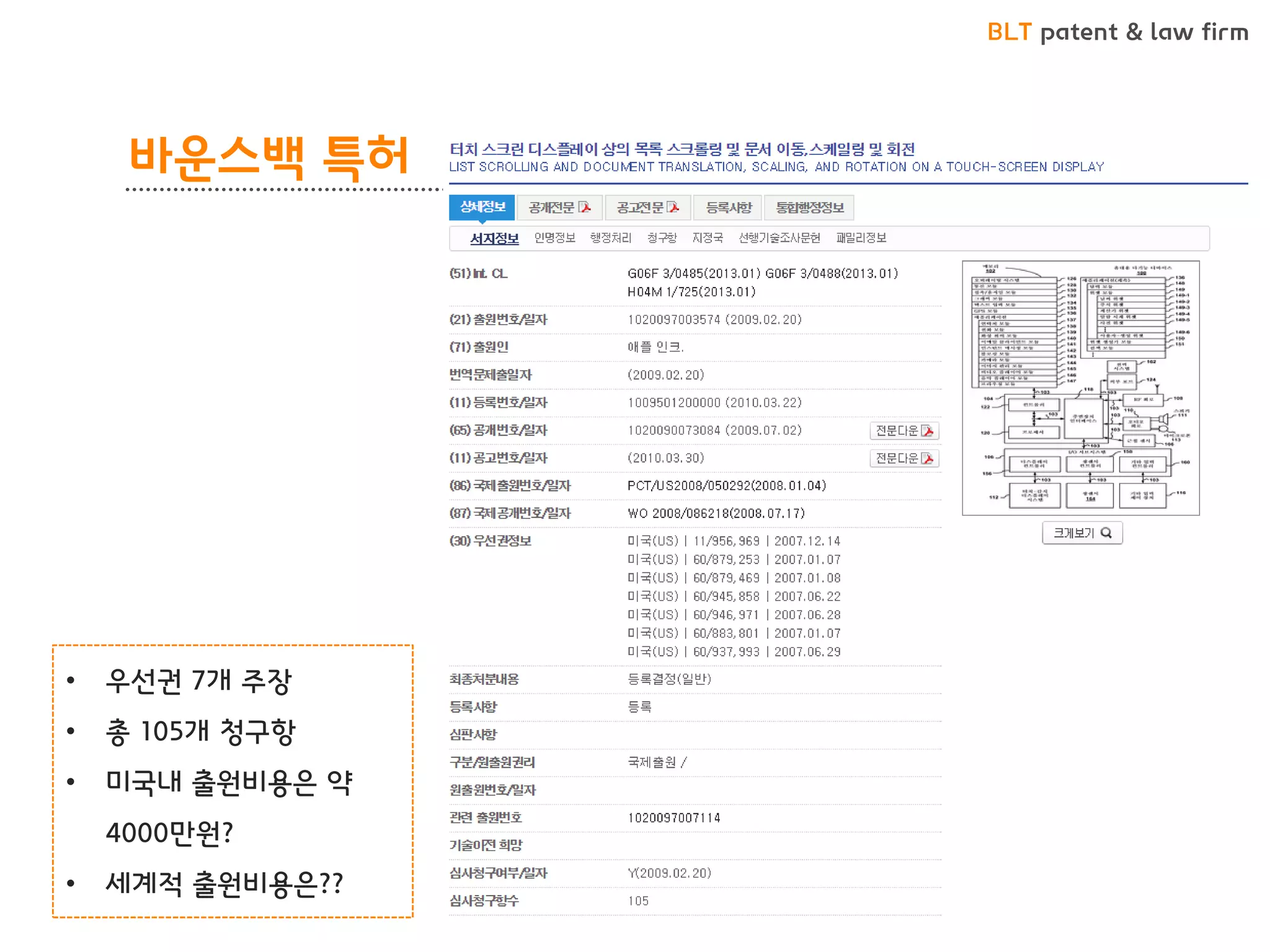Select the 행정처리 sub-tab
This screenshot has width=1270, height=952.
click(x=610, y=238)
